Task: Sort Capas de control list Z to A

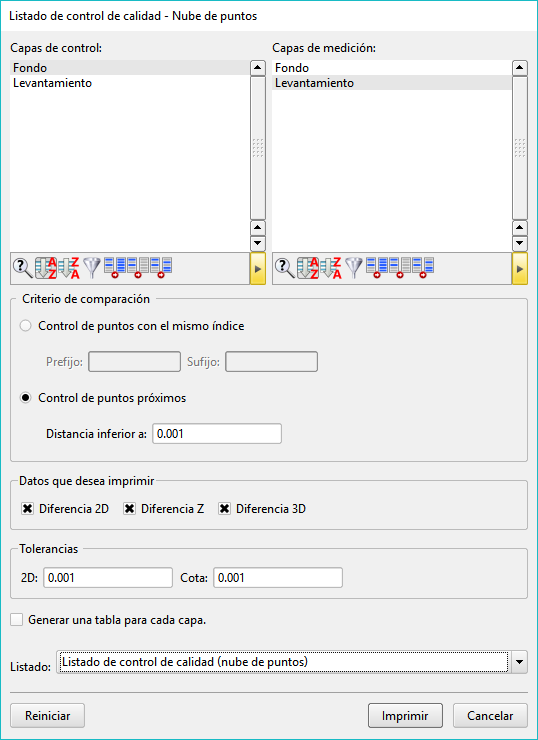Action: pyautogui.click(x=69, y=269)
